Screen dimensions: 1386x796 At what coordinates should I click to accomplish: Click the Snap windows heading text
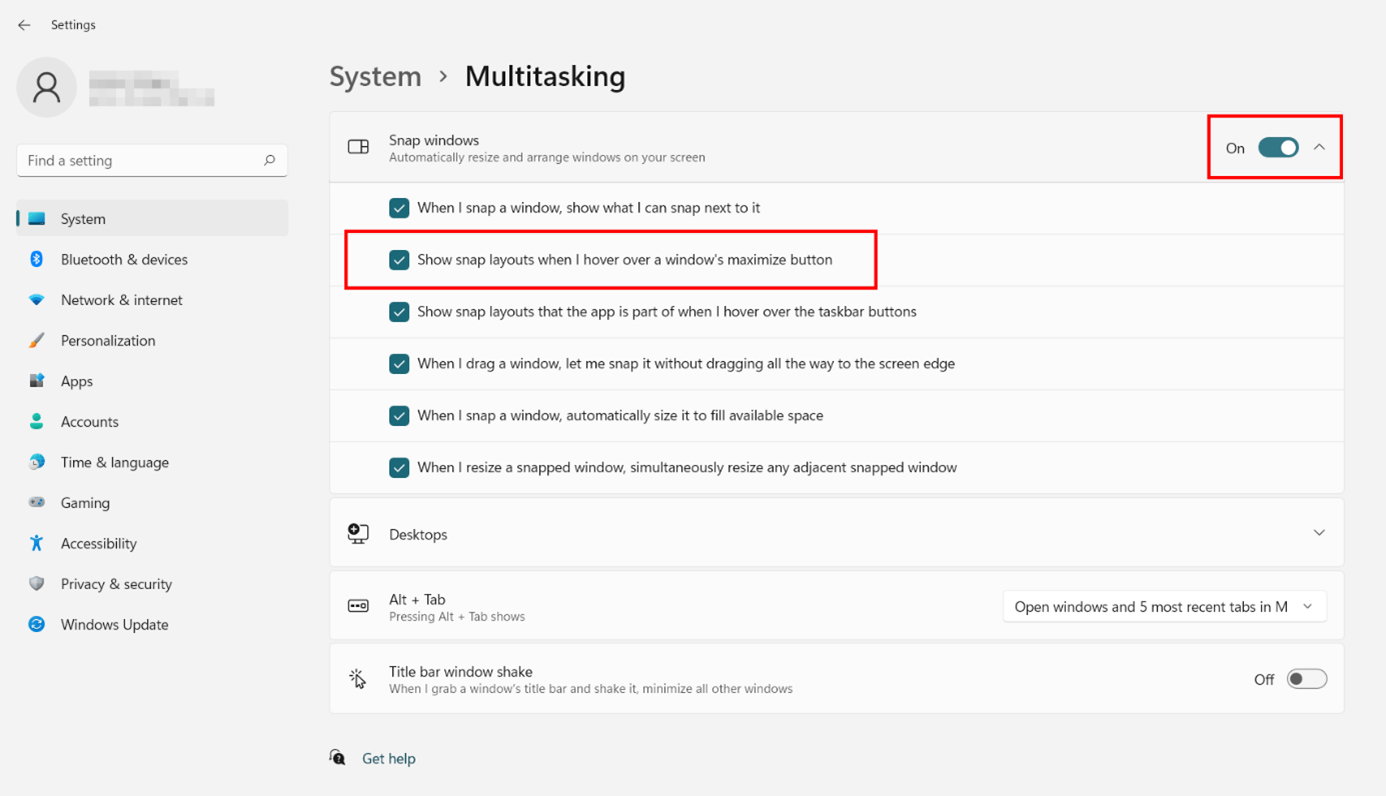[x=434, y=140]
